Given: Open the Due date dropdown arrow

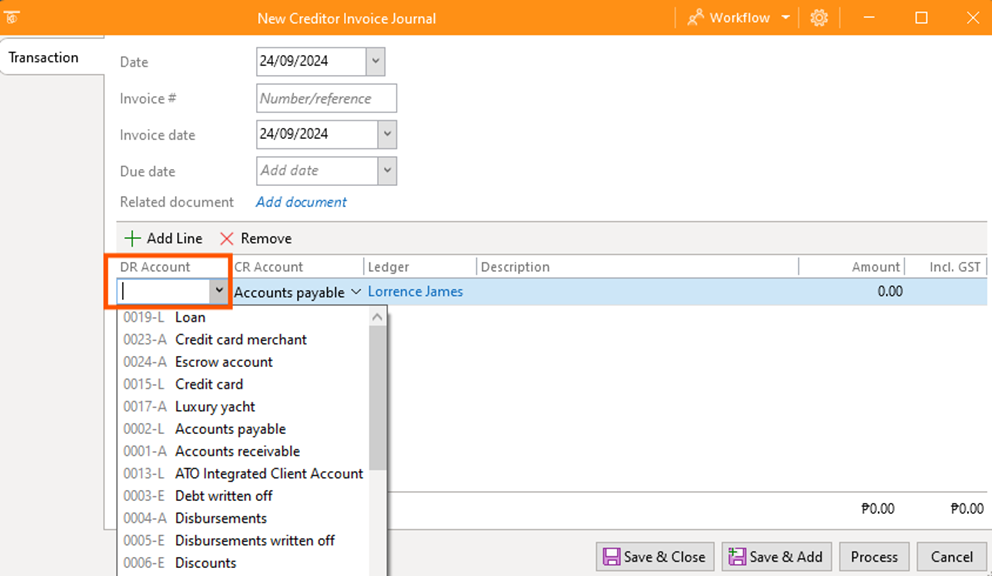Looking at the screenshot, I should pyautogui.click(x=386, y=171).
